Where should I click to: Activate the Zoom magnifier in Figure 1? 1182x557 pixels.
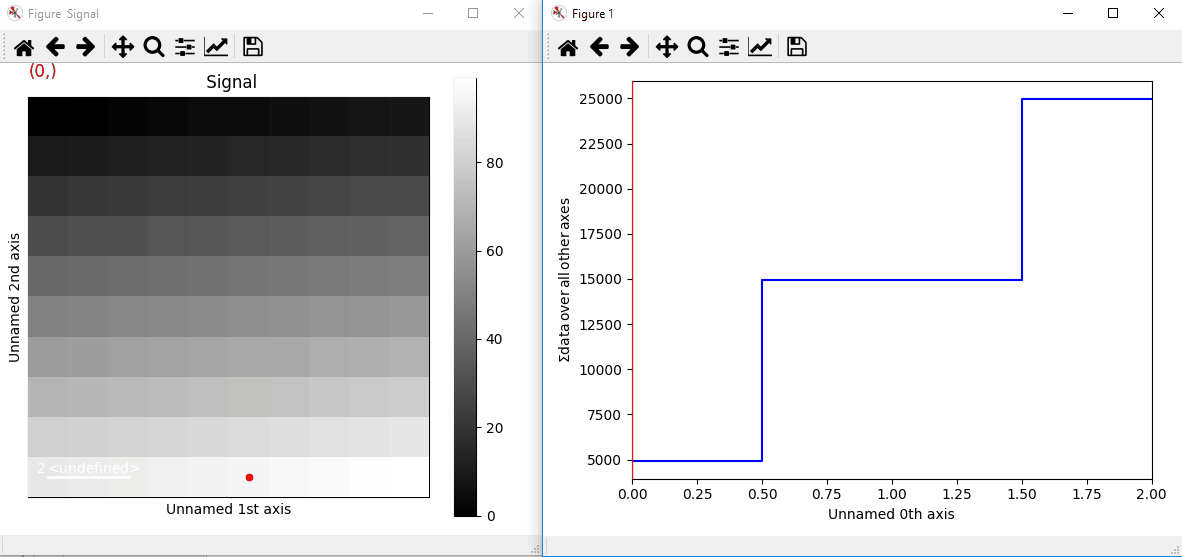click(697, 47)
